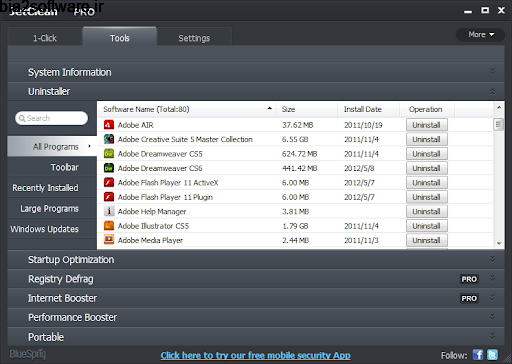This screenshot has width=512, height=364.
Task: Click the Flash Player 11 ActiveX icon
Action: [109, 183]
